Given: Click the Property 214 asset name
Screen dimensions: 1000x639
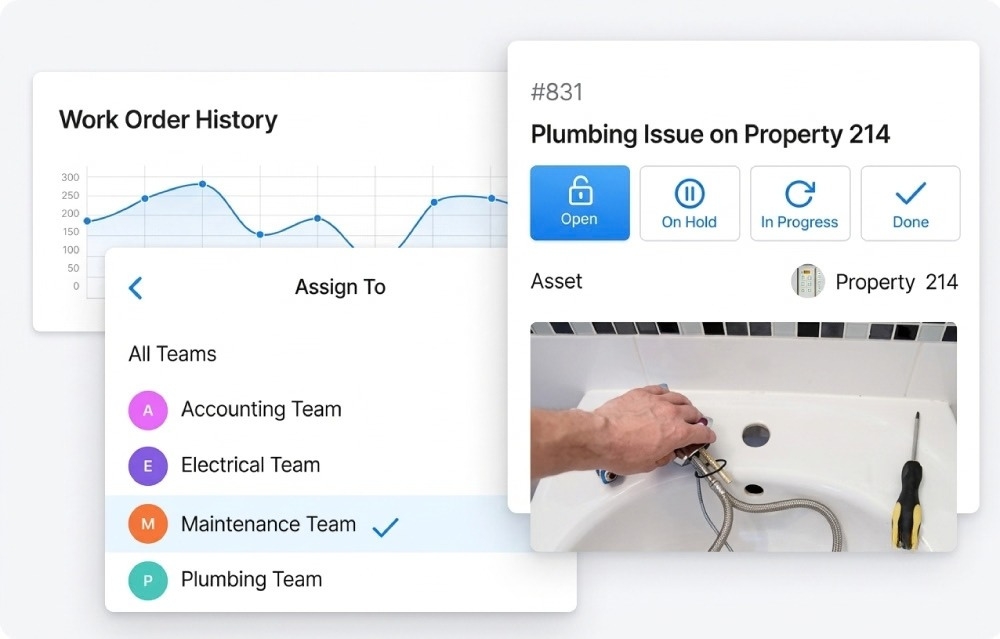Looking at the screenshot, I should point(897,282).
